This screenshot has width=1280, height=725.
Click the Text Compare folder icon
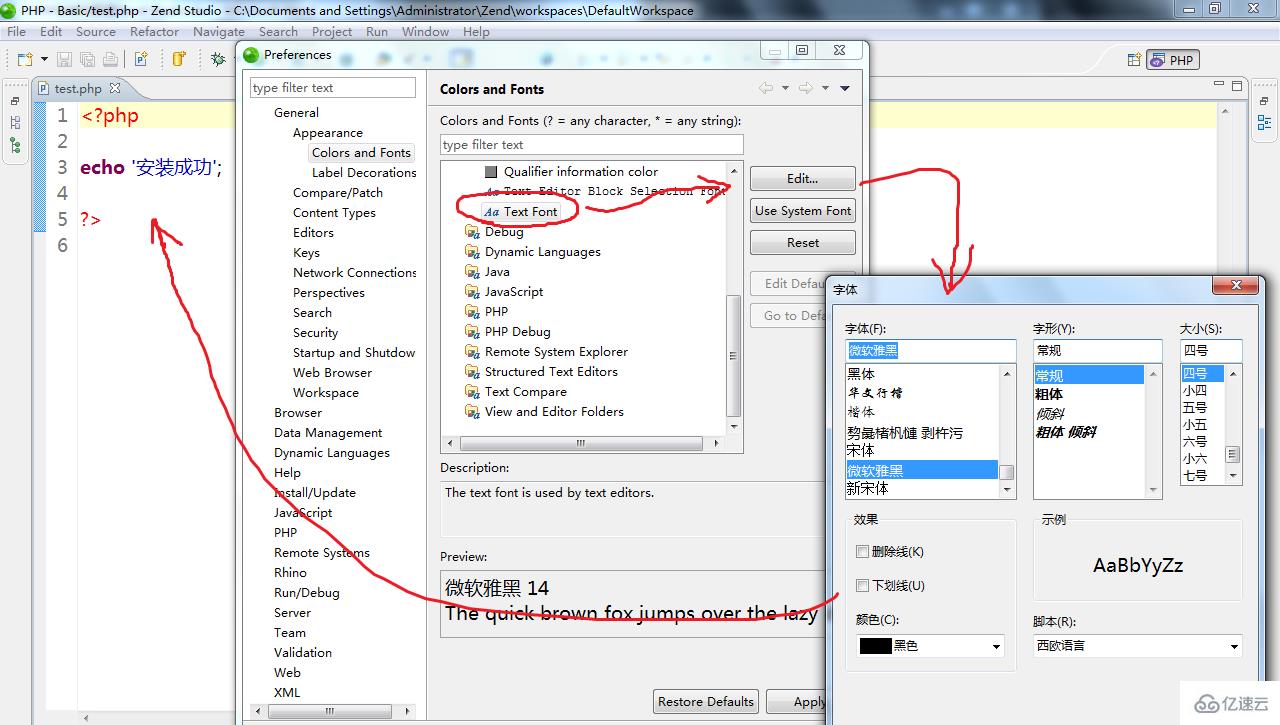pos(472,391)
